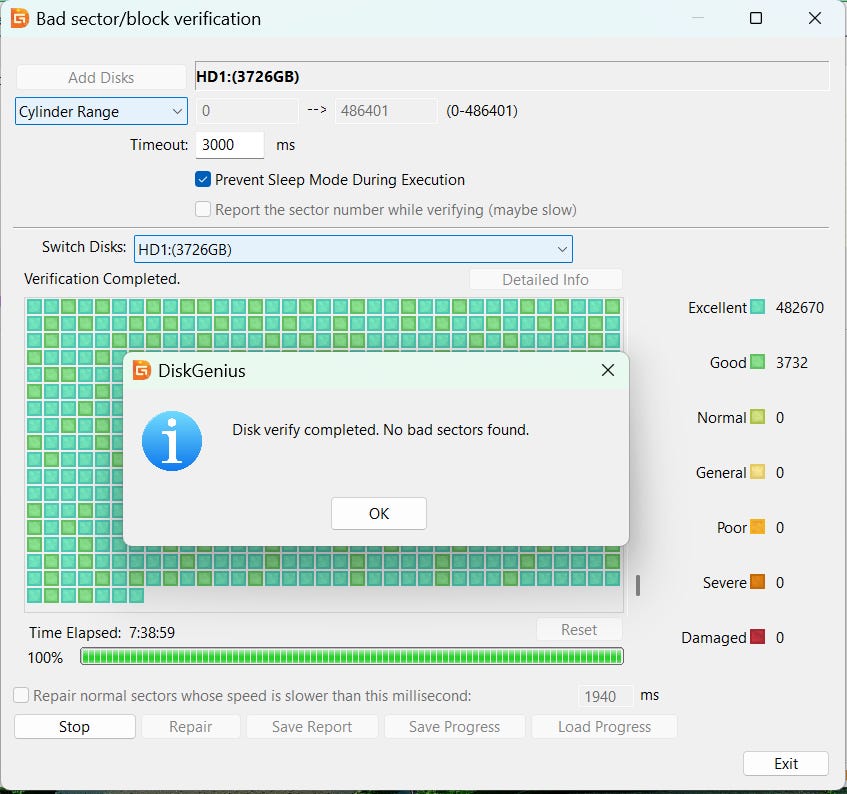Click the Reset button
The height and width of the screenshot is (794, 847).
coord(579,629)
